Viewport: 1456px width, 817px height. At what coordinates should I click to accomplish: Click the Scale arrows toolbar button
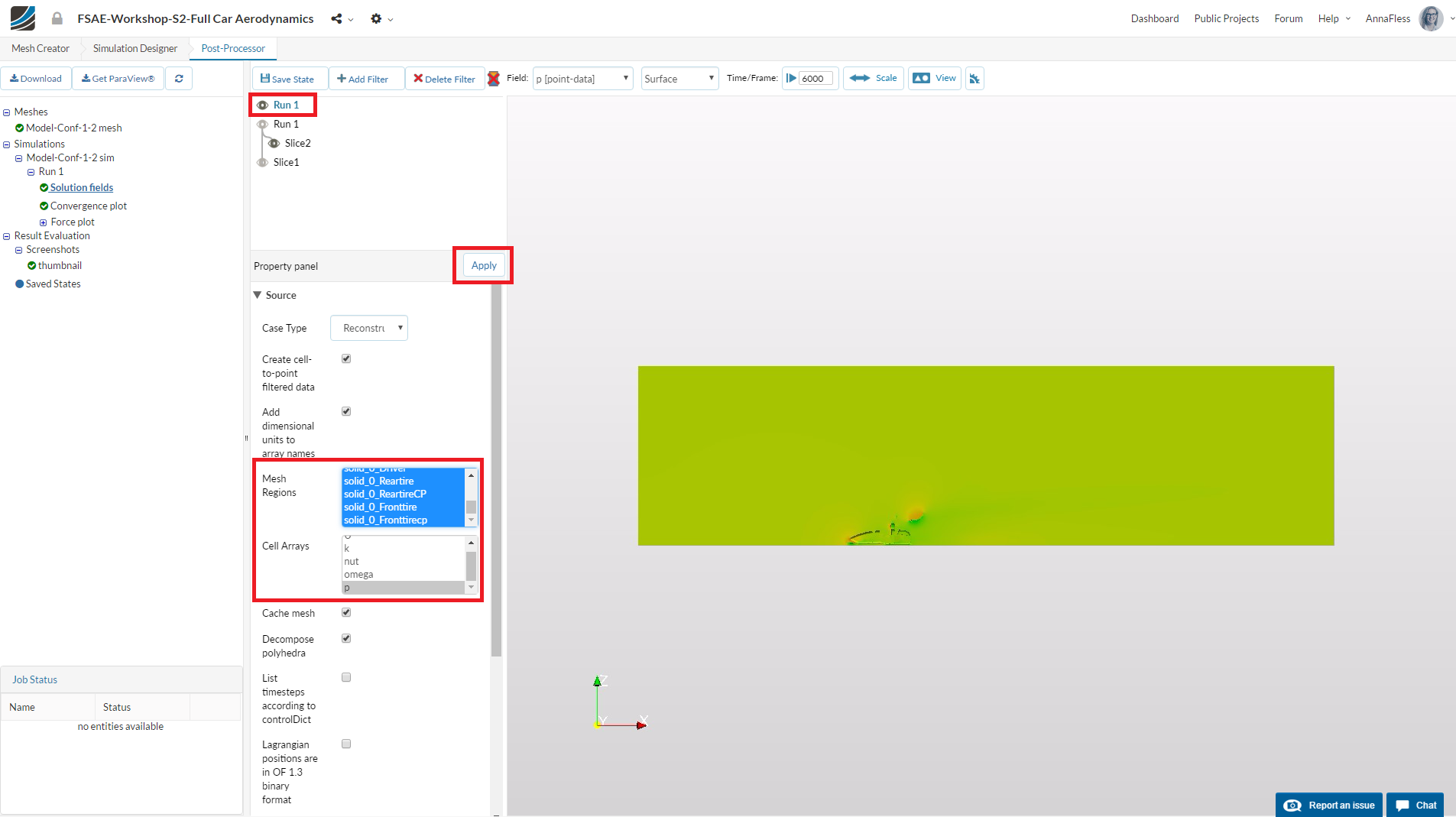(x=874, y=78)
